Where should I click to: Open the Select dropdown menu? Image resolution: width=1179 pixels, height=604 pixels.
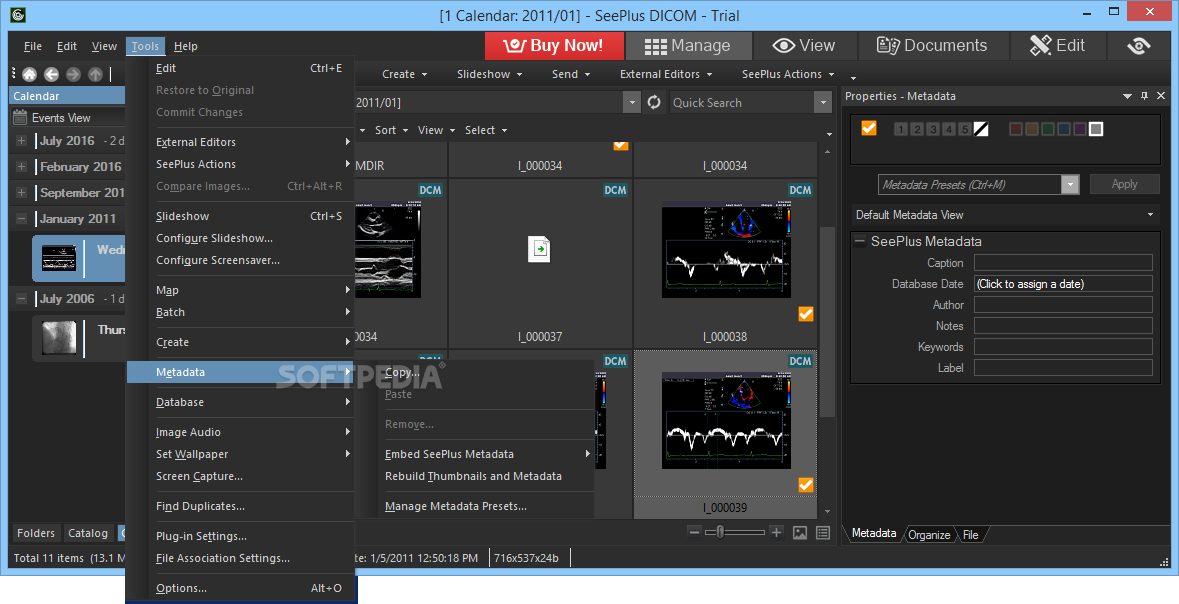point(486,130)
